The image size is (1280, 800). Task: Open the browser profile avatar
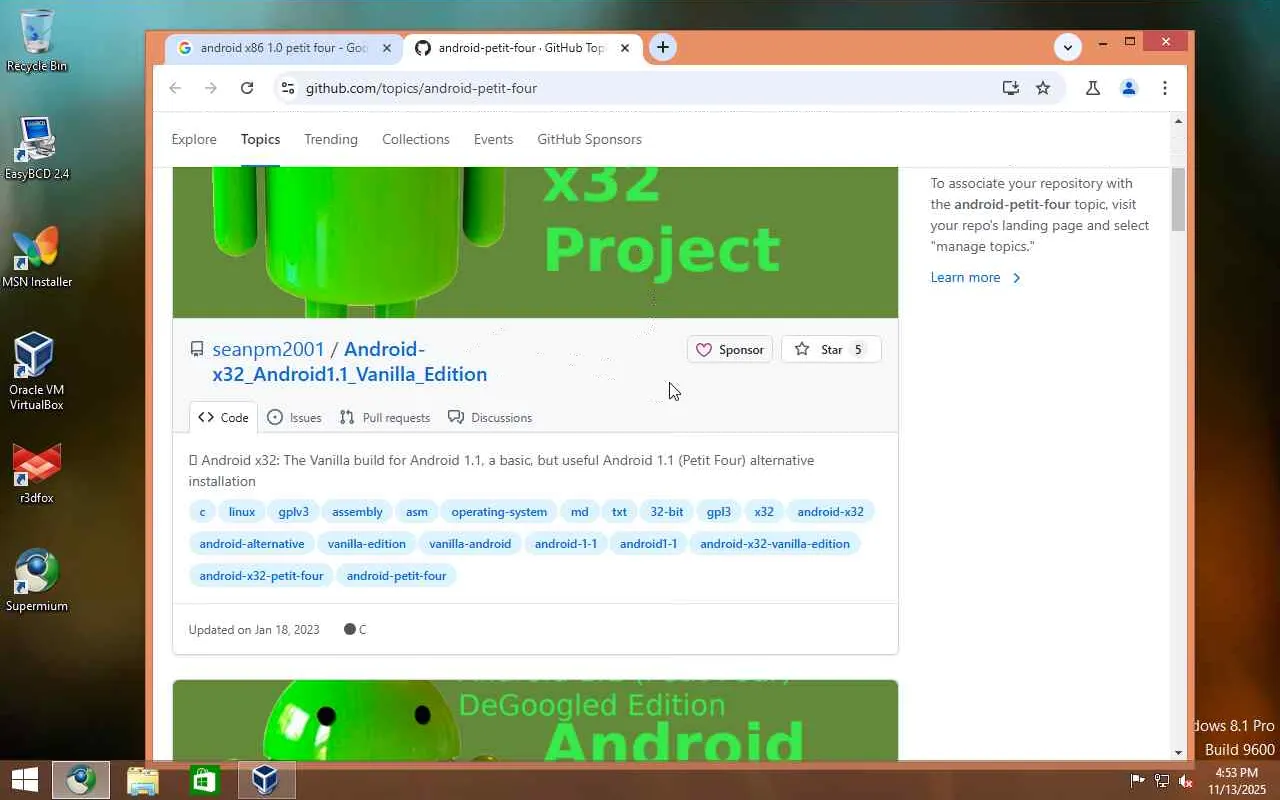coord(1129,88)
